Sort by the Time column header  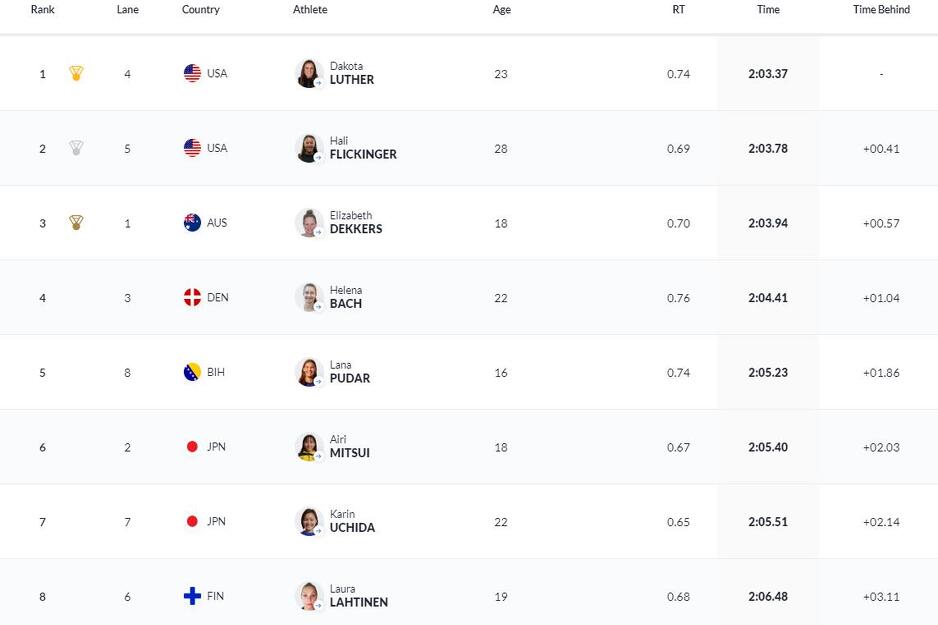768,10
